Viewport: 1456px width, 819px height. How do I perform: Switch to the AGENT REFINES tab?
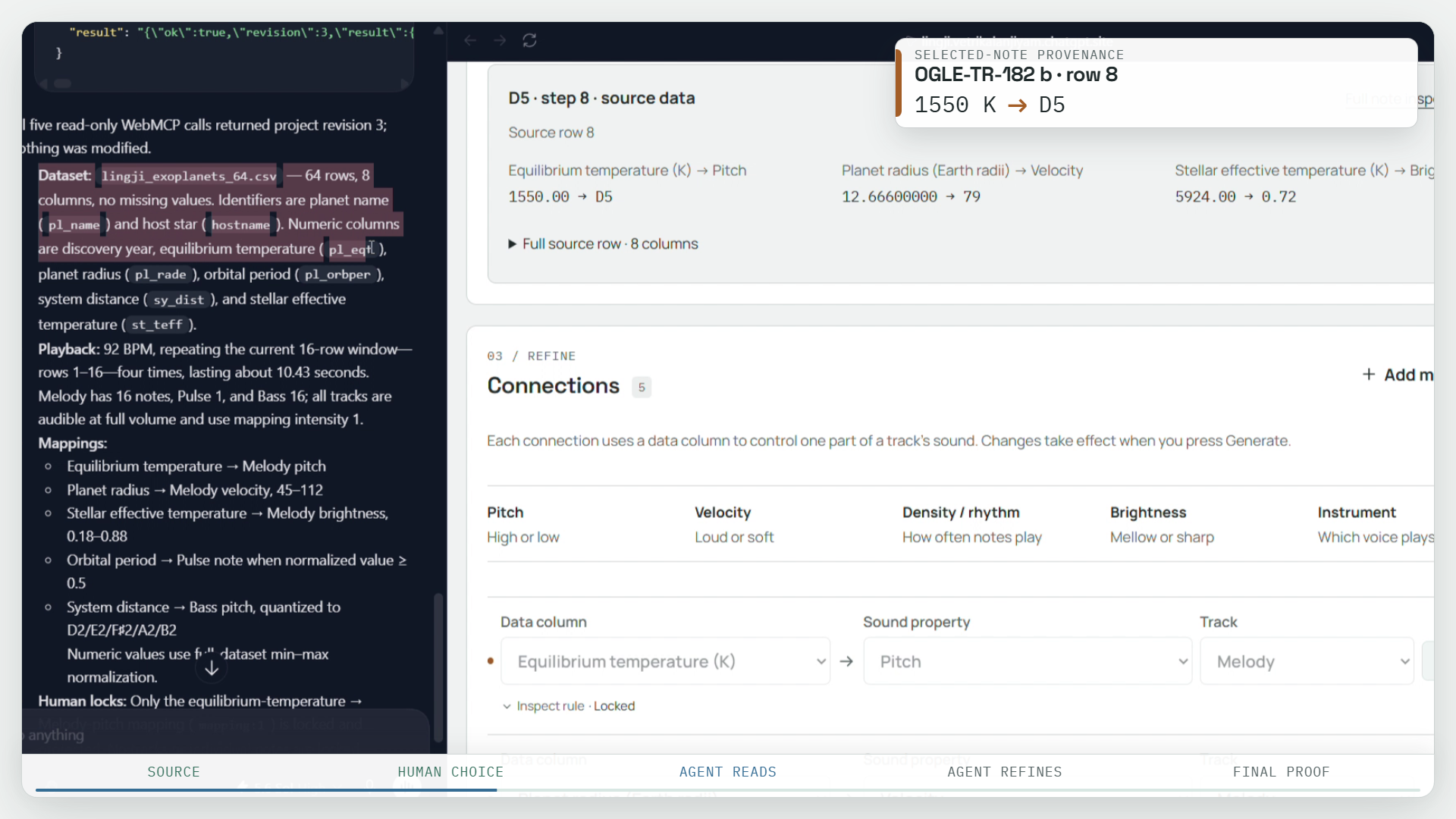point(1005,771)
